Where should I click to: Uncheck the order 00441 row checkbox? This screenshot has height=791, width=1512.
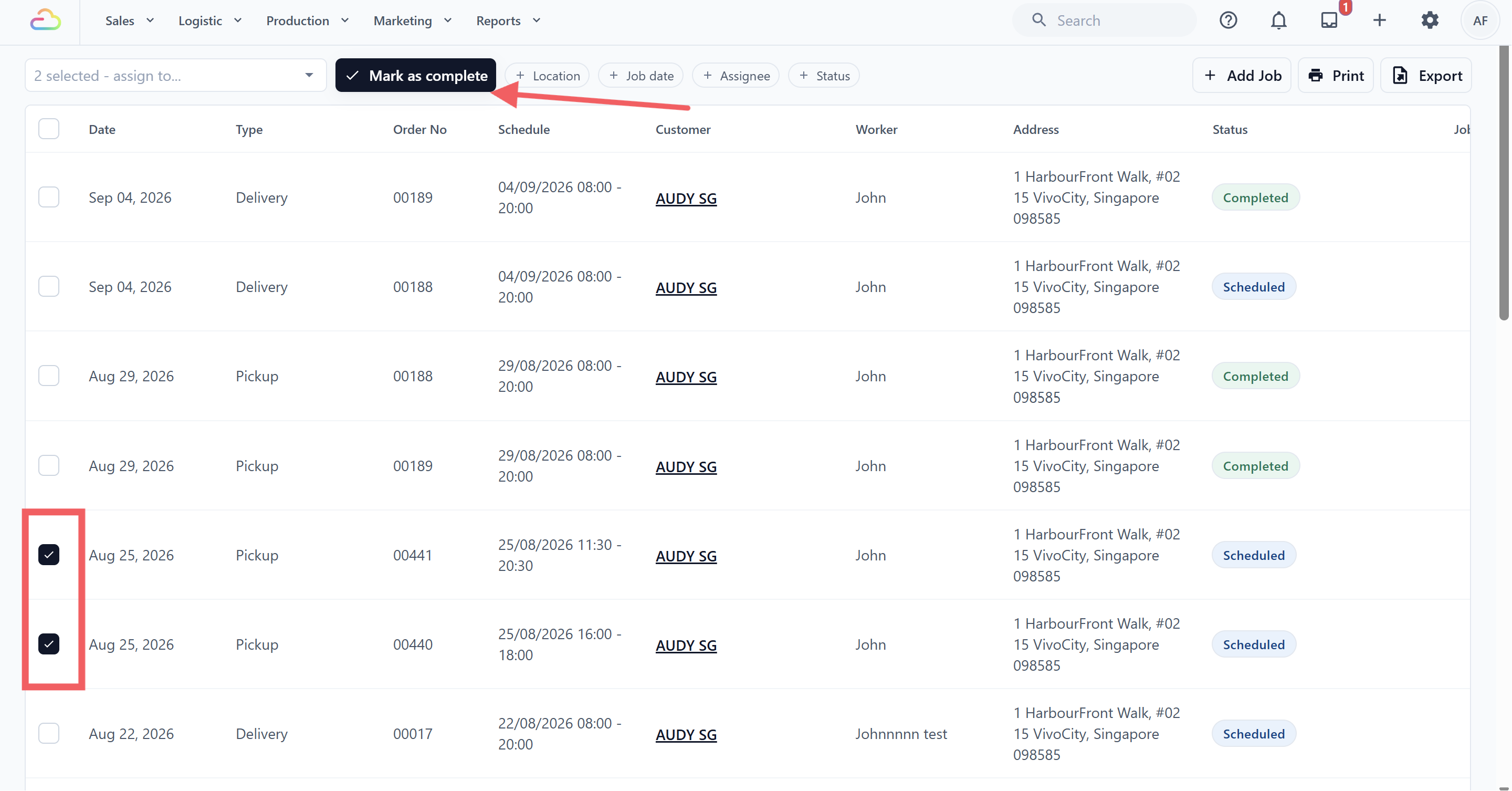(49, 555)
